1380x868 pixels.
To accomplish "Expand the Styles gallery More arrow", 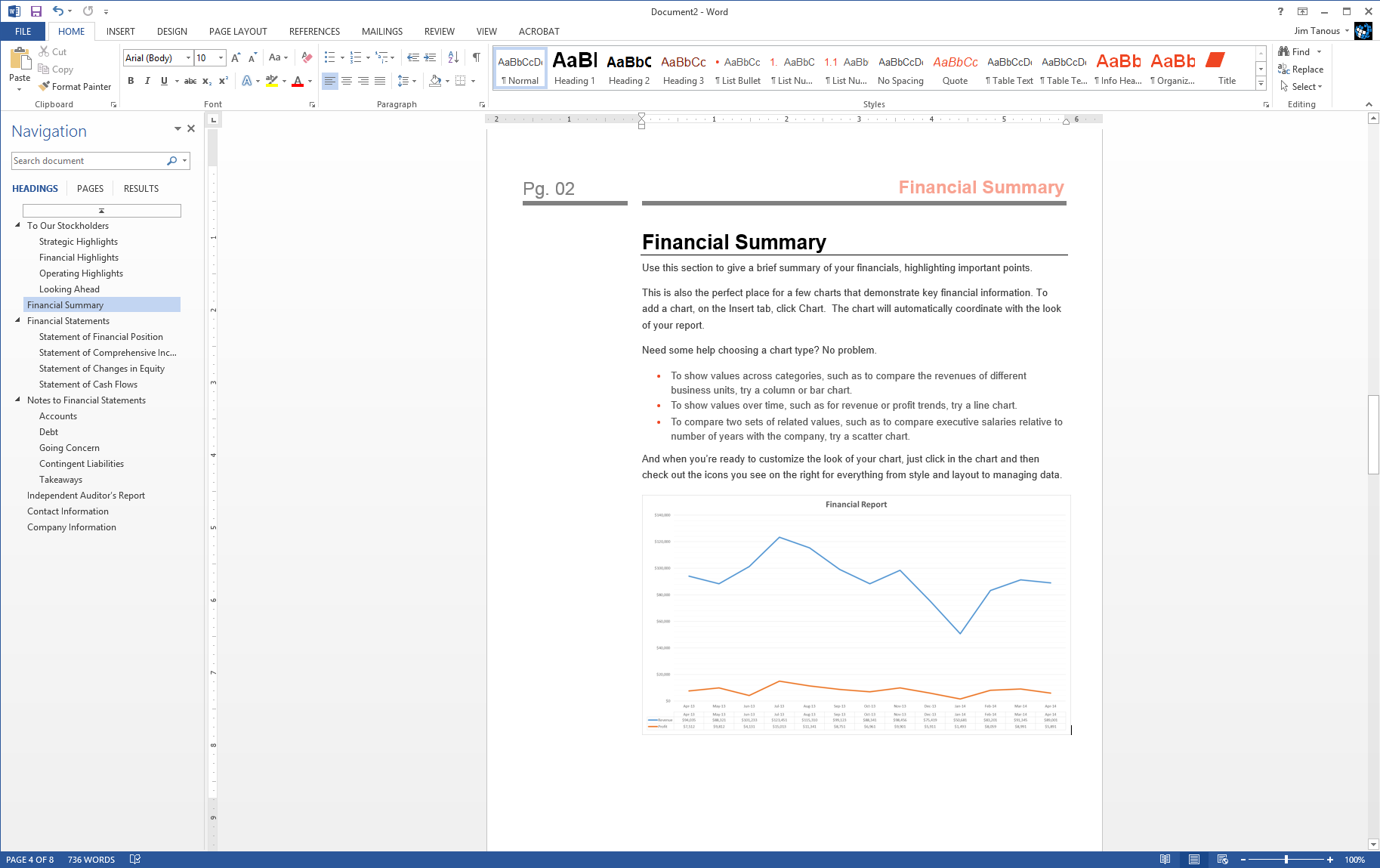I will (x=1261, y=84).
